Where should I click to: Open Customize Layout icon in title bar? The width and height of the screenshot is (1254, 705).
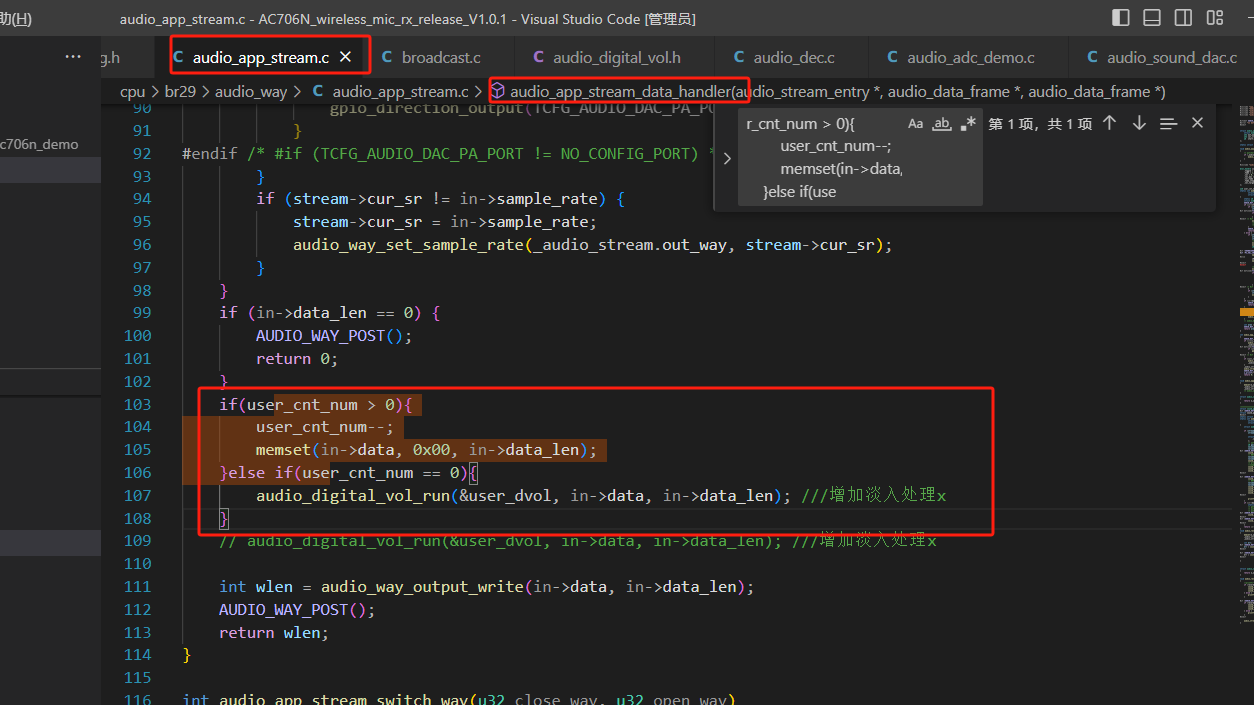pyautogui.click(x=1215, y=18)
